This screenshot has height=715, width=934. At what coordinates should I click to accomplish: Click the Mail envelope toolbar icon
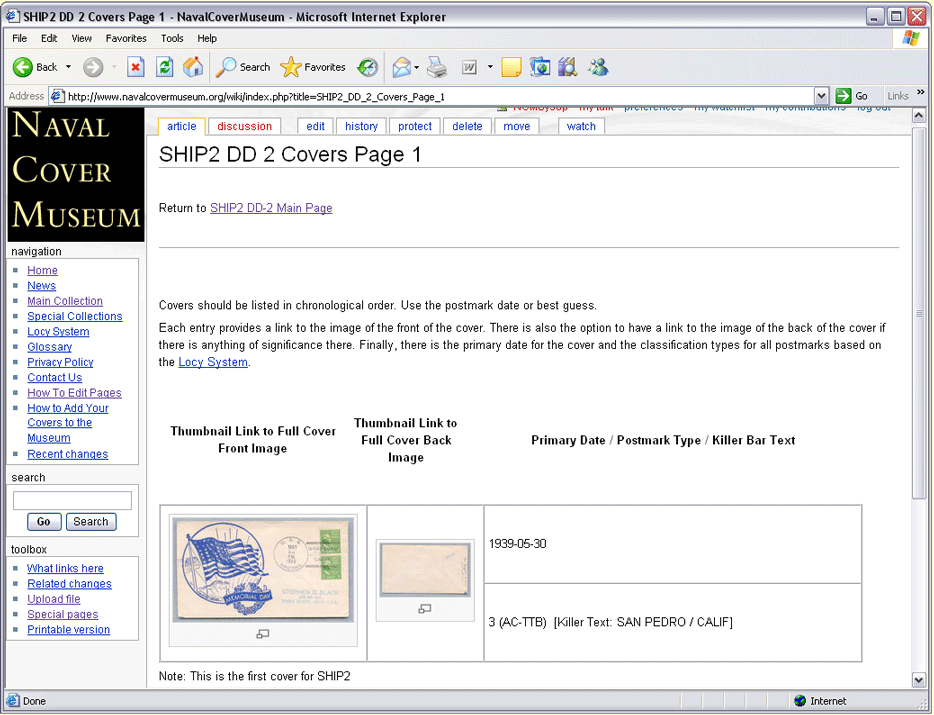(x=401, y=67)
